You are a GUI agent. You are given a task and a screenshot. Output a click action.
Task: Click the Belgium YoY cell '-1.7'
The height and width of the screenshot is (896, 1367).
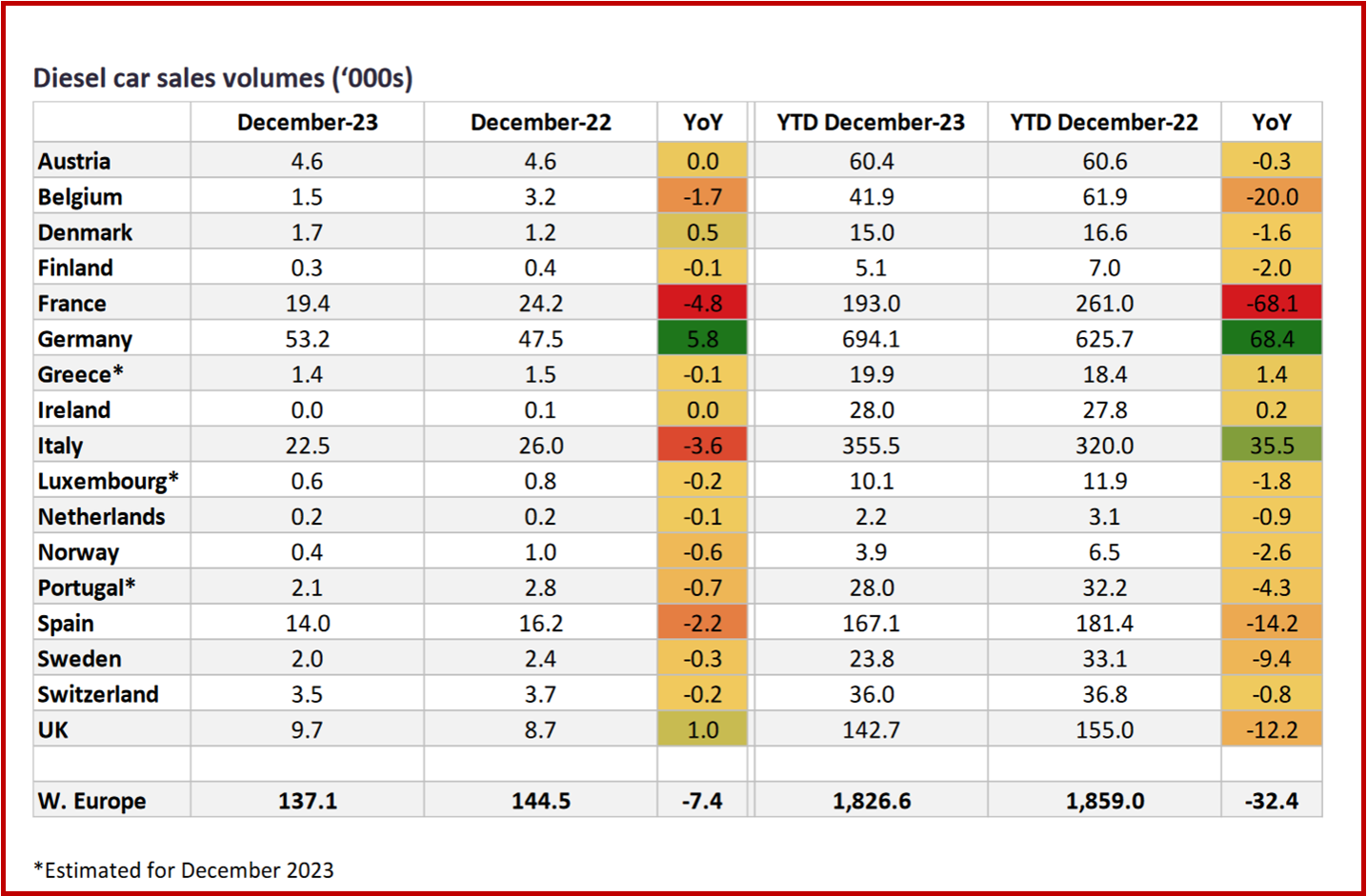coord(703,197)
